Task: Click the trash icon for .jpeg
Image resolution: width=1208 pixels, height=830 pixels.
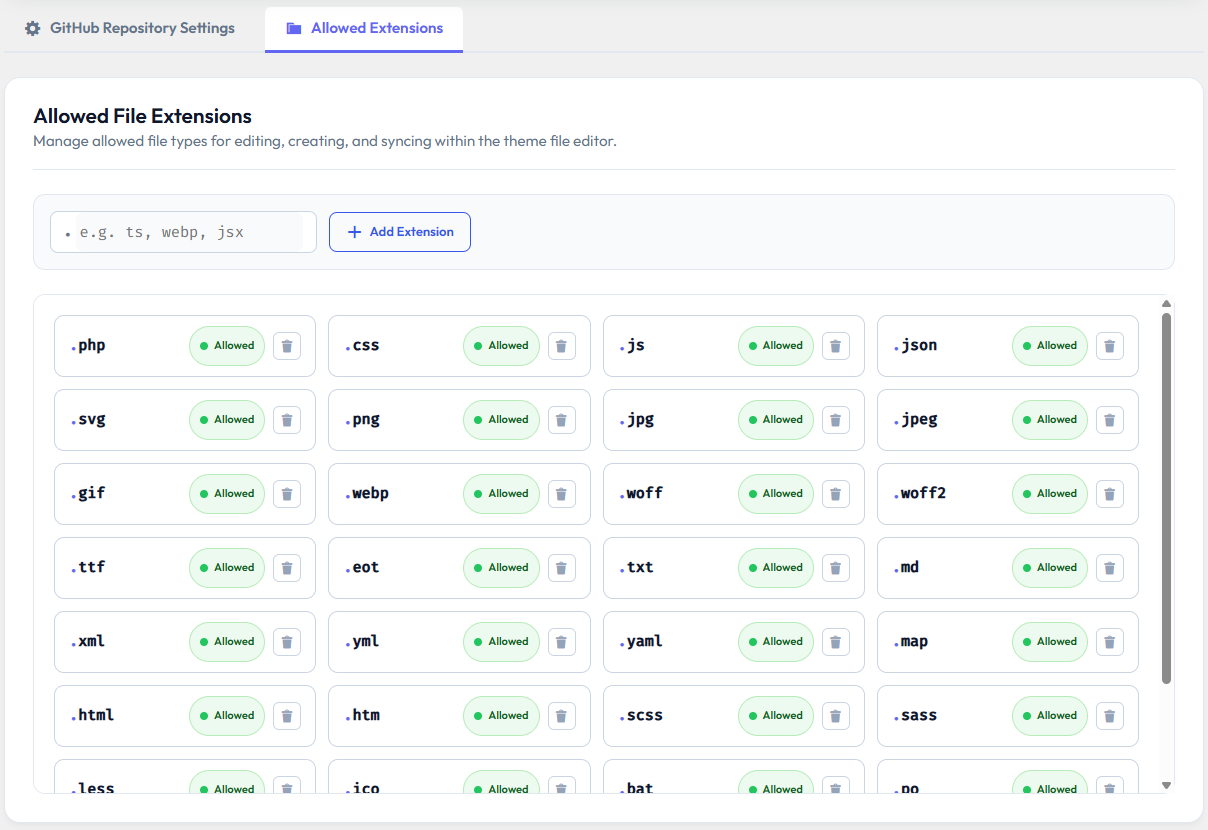Action: tap(1110, 420)
